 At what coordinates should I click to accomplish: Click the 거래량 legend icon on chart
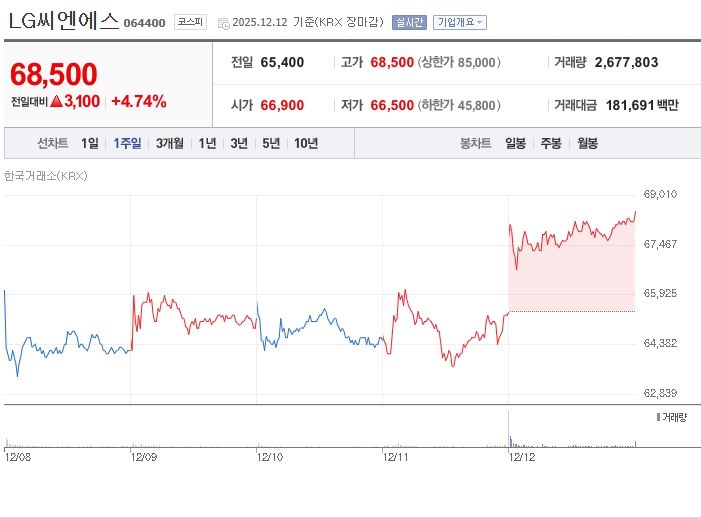(658, 416)
